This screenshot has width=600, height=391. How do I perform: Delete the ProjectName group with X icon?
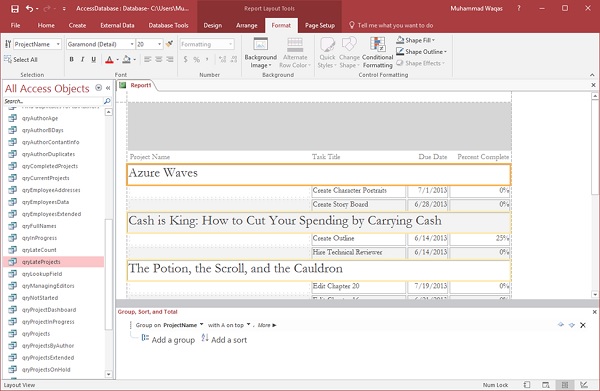click(583, 325)
